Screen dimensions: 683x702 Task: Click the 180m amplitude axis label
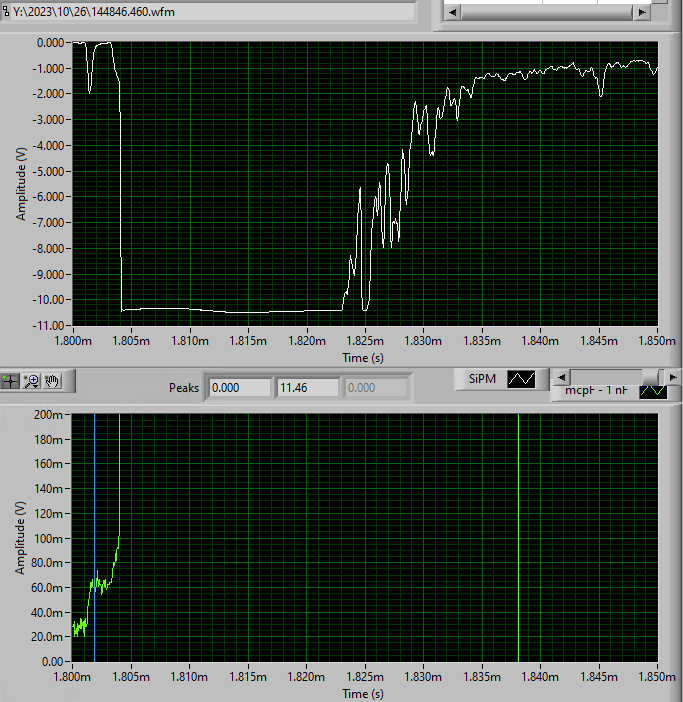pos(48,440)
